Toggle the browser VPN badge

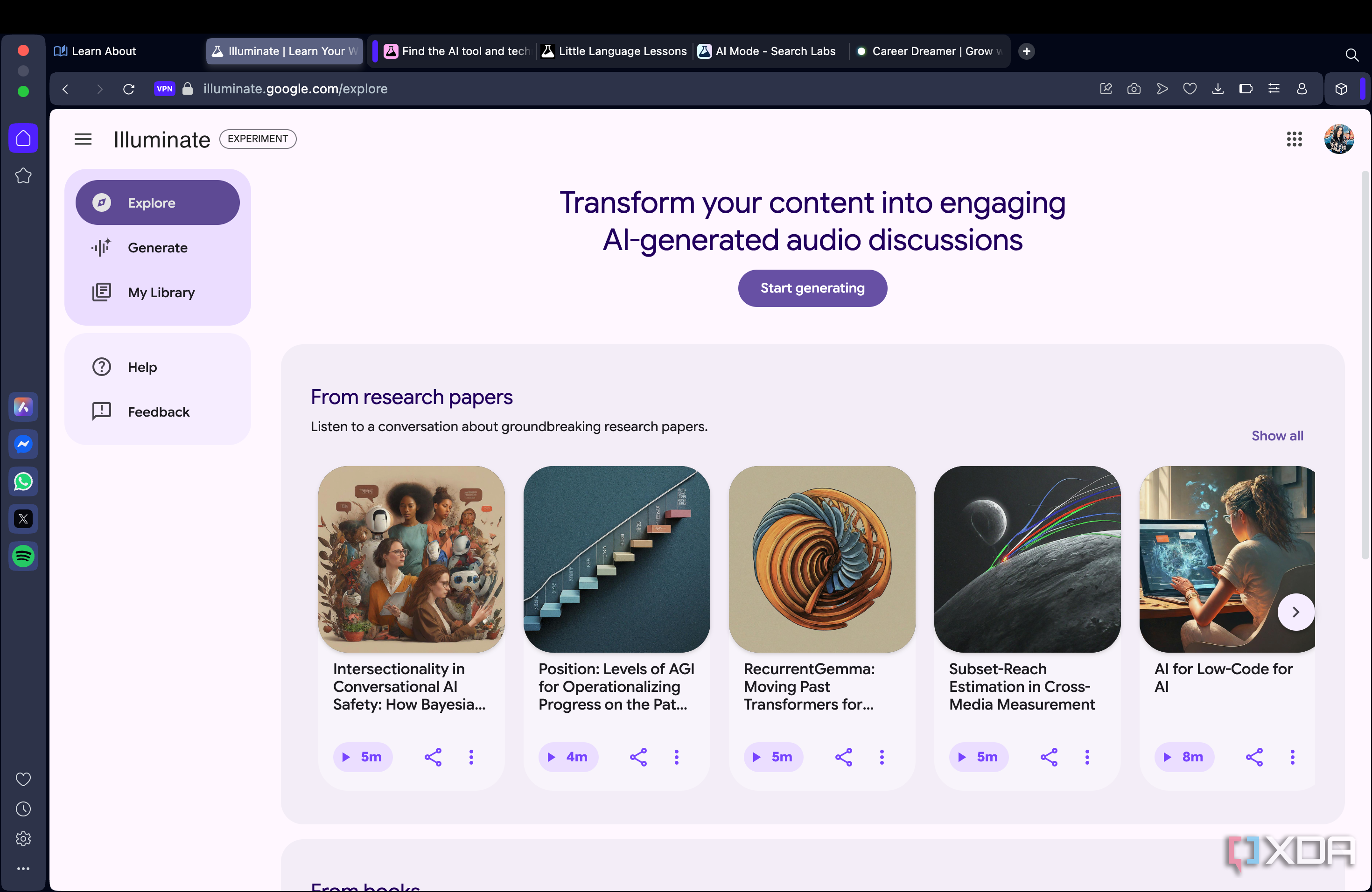pos(164,89)
